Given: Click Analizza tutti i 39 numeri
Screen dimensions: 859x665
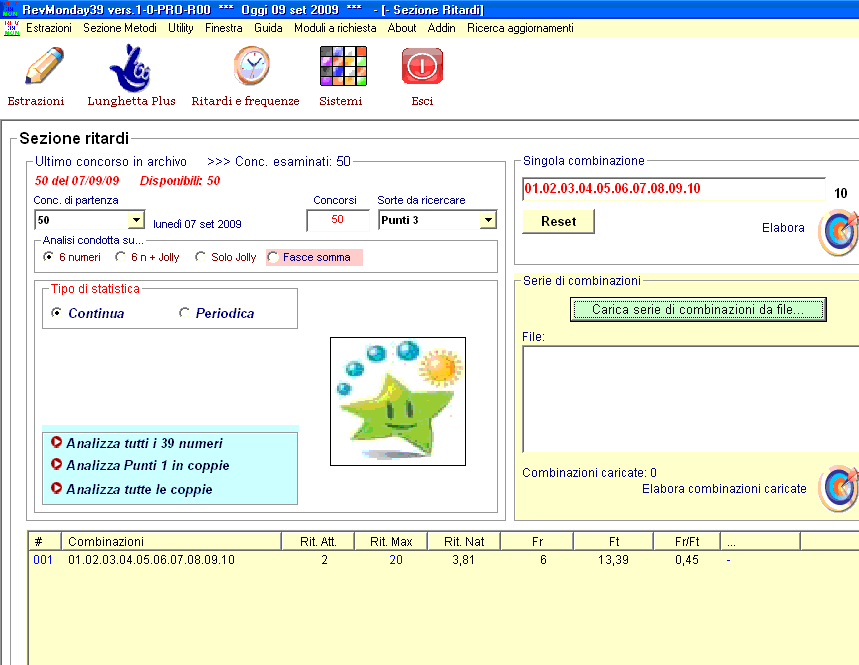Looking at the screenshot, I should tap(145, 443).
